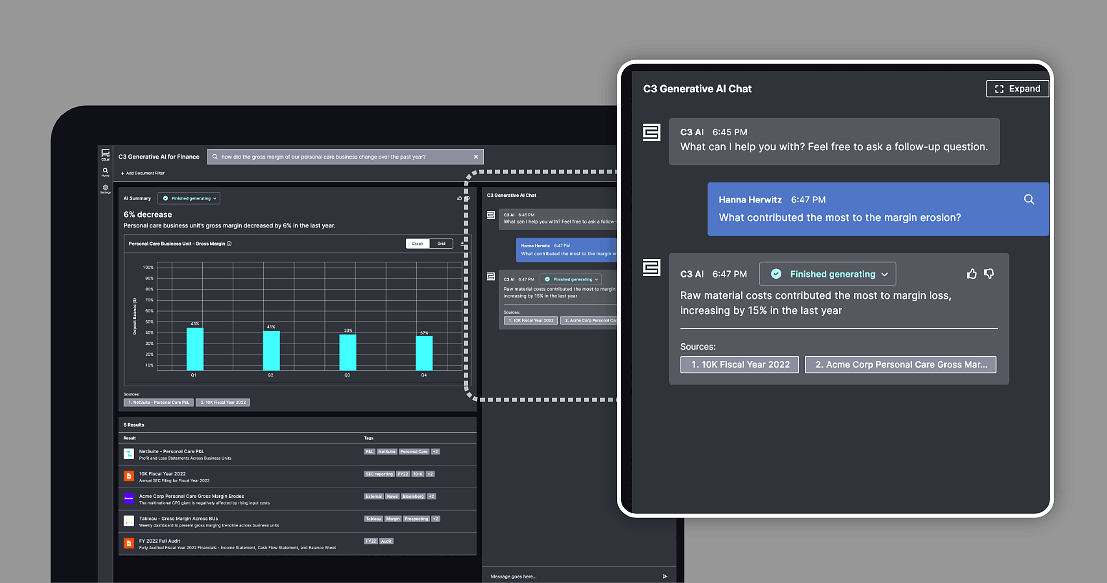Click the magnifier icon in the search bar

(x=215, y=157)
